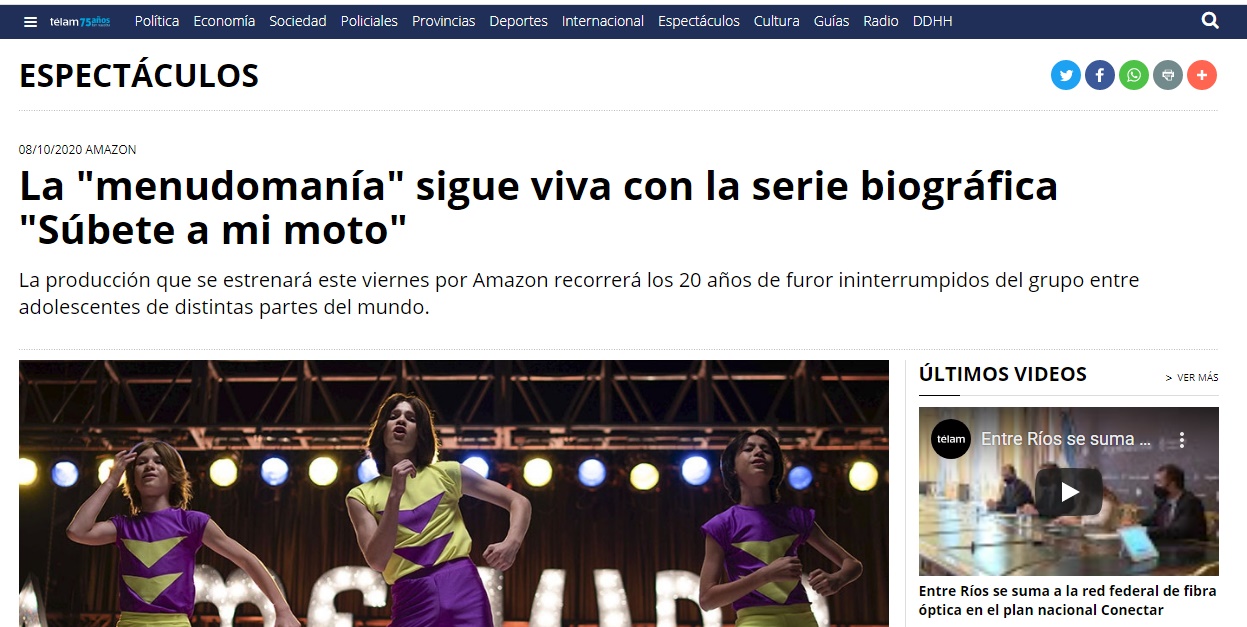
Task: Go to the Espectáculos menu item
Action: pos(699,21)
